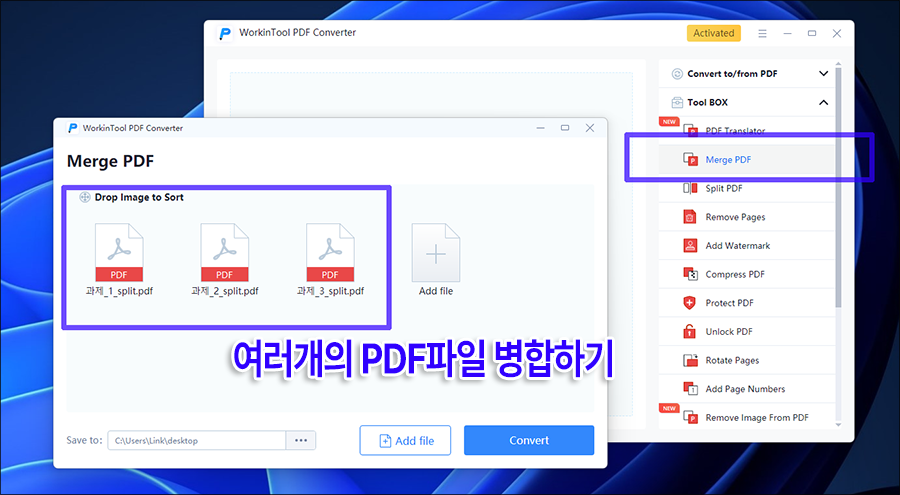
Task: Click the PDF Translator menu label
Action: click(735, 131)
